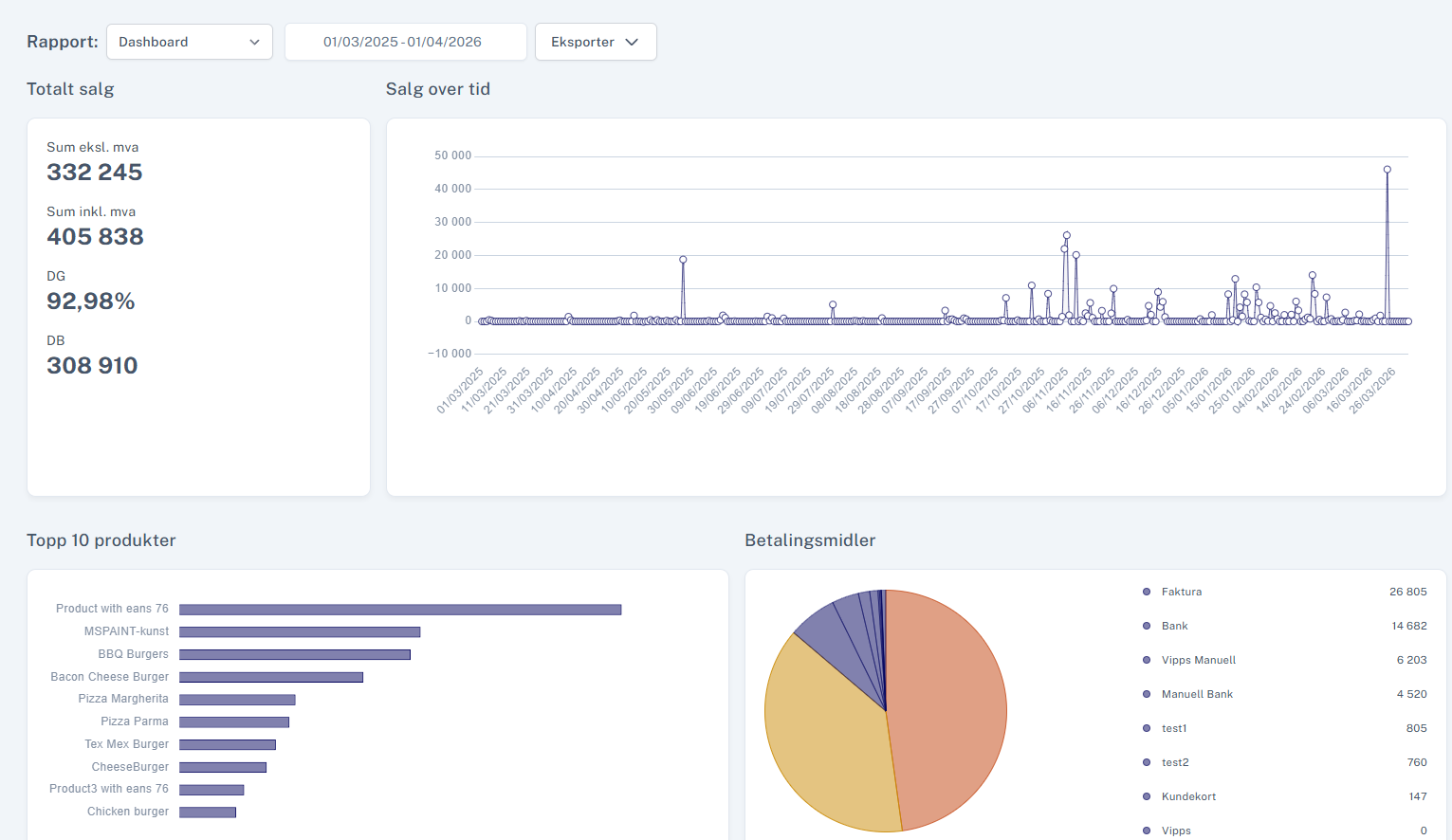
Task: Toggle the Vipps Manuell legend marker
Action: [x=1147, y=660]
